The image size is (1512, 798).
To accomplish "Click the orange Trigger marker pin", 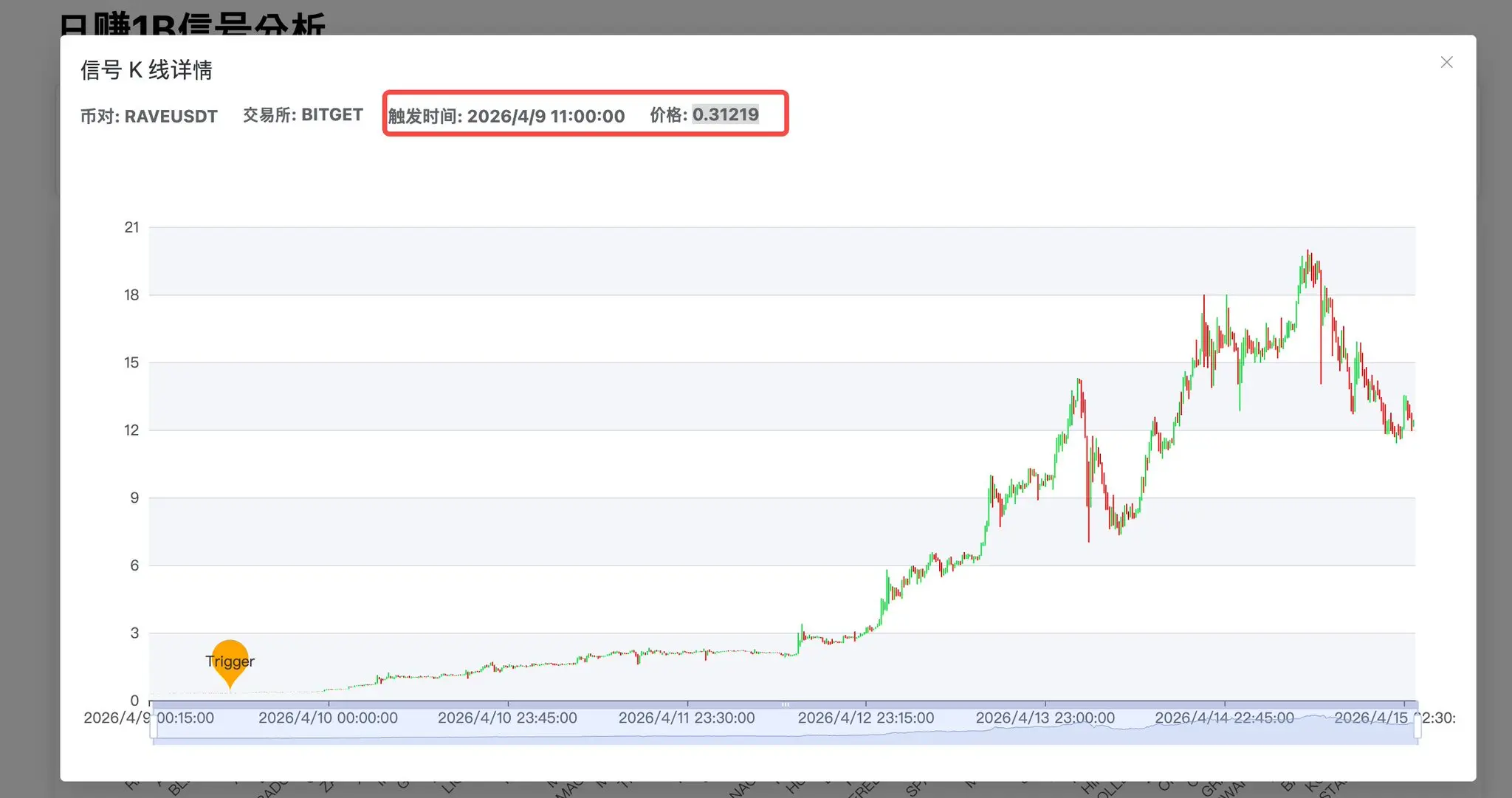I will point(230,661).
